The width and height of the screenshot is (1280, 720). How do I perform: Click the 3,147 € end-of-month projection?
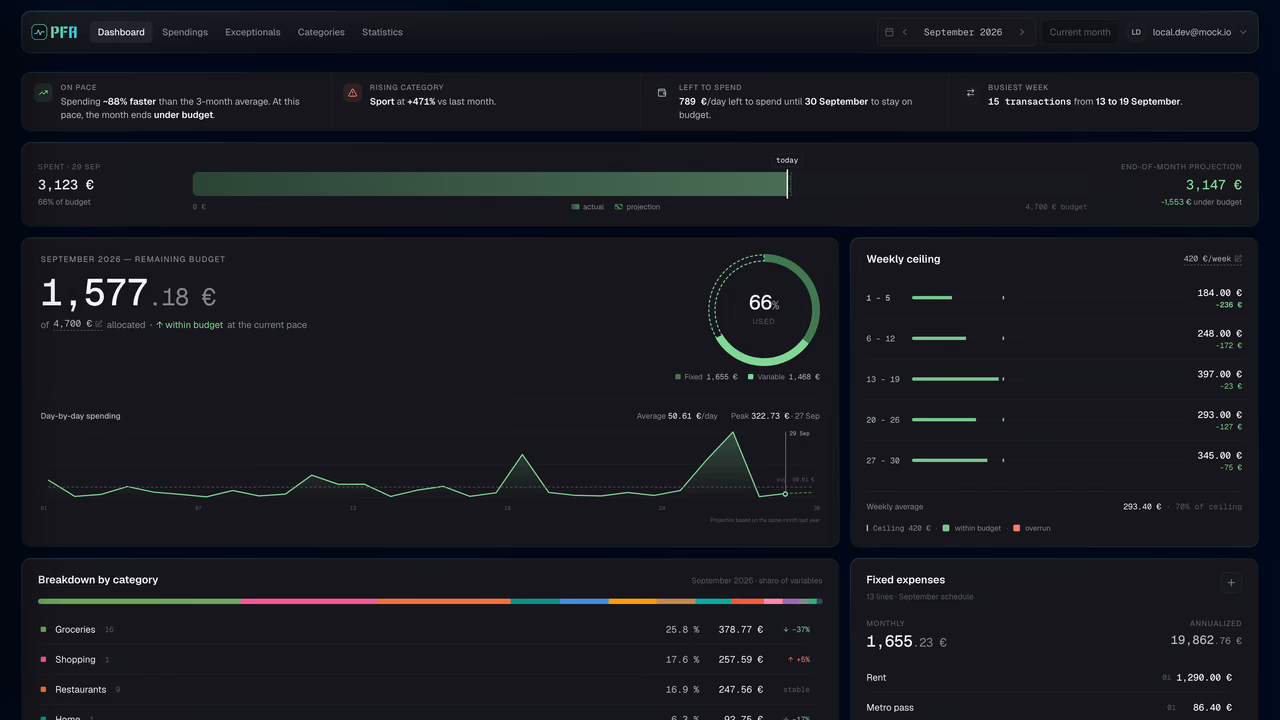click(1214, 185)
